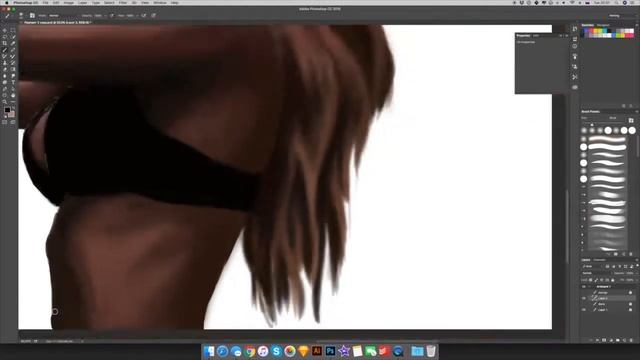640x360 pixels.
Task: Adjust the Brush Presets size slider
Action: point(592,124)
